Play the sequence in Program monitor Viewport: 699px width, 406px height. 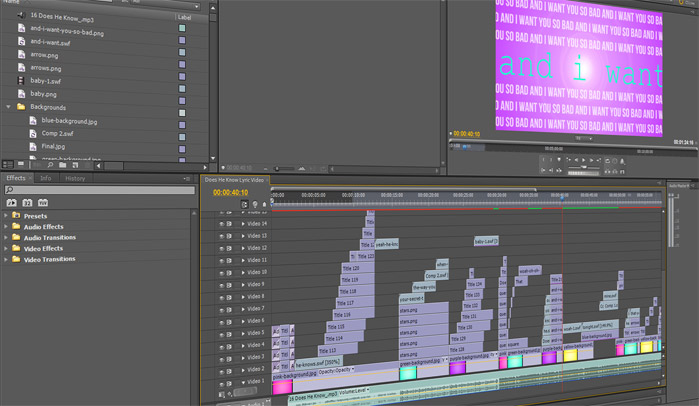click(584, 160)
